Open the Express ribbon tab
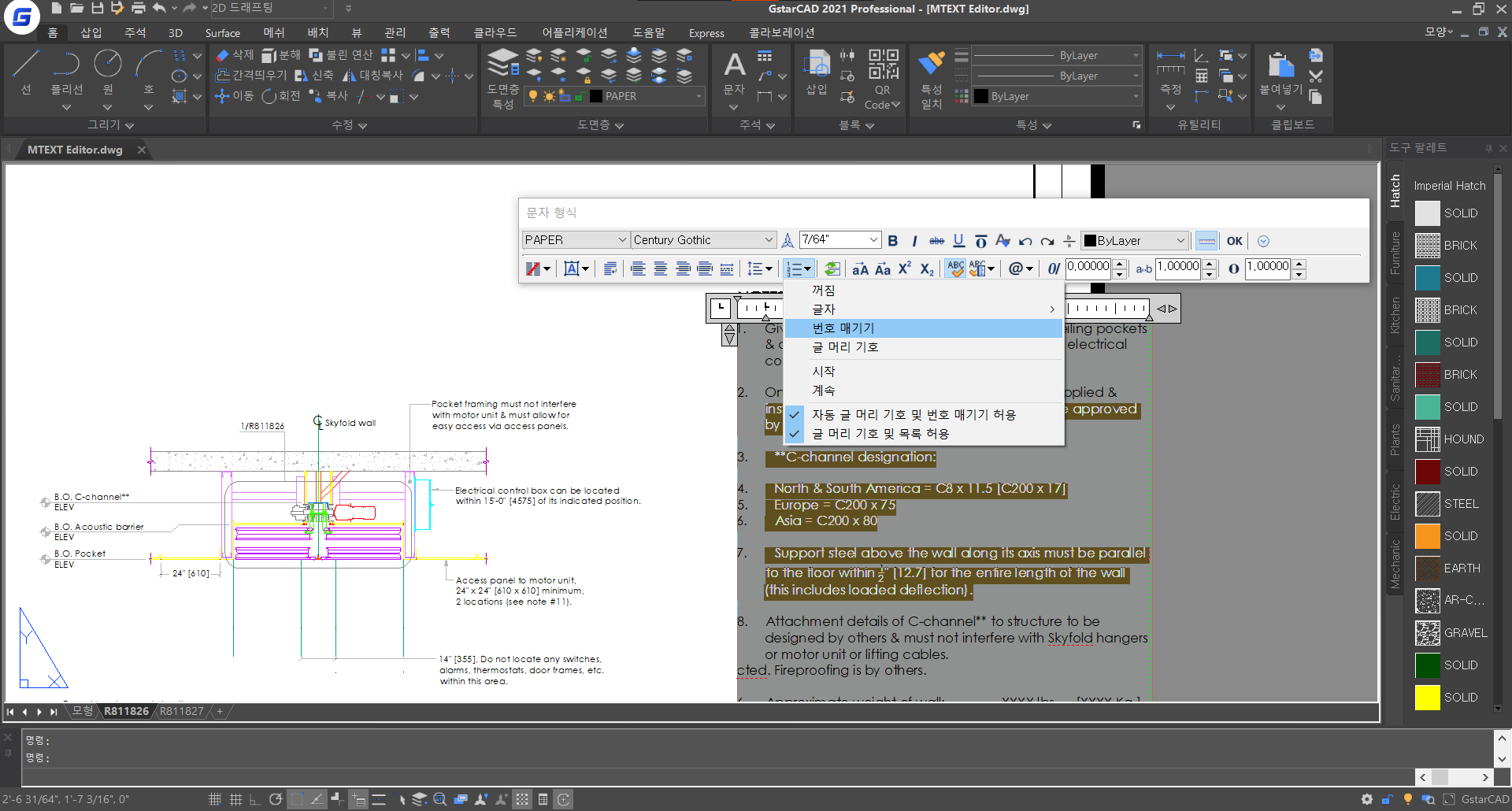Viewport: 1512px width, 811px height. coord(706,32)
